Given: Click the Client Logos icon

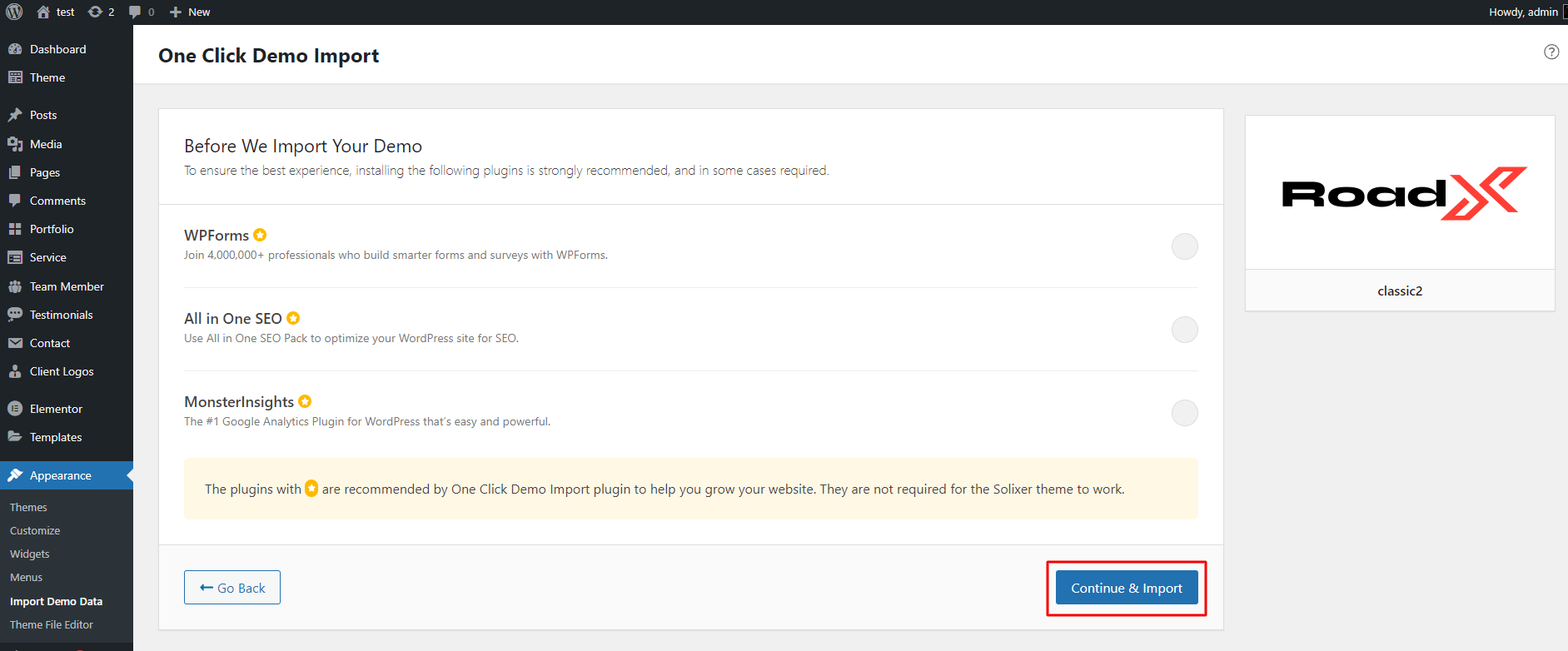Looking at the screenshot, I should coord(15,371).
